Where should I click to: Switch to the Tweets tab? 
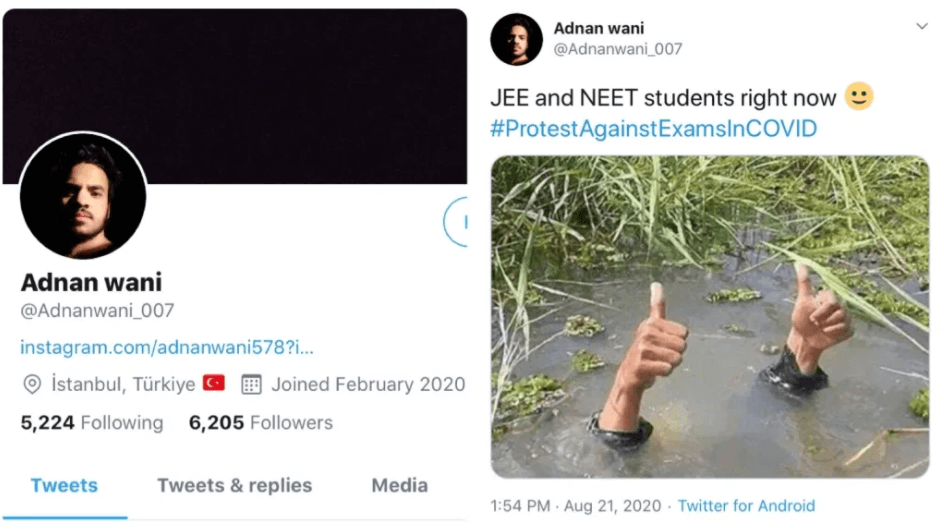click(x=64, y=486)
